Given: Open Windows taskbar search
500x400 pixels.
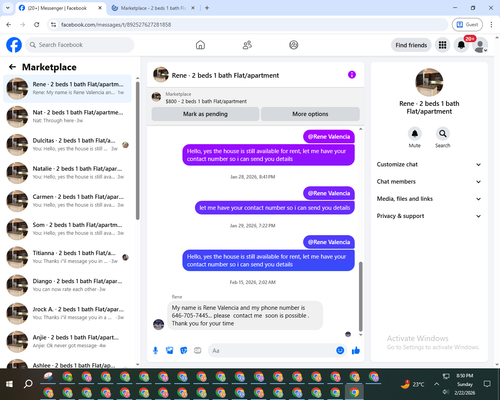Looking at the screenshot, I should [x=28, y=384].
